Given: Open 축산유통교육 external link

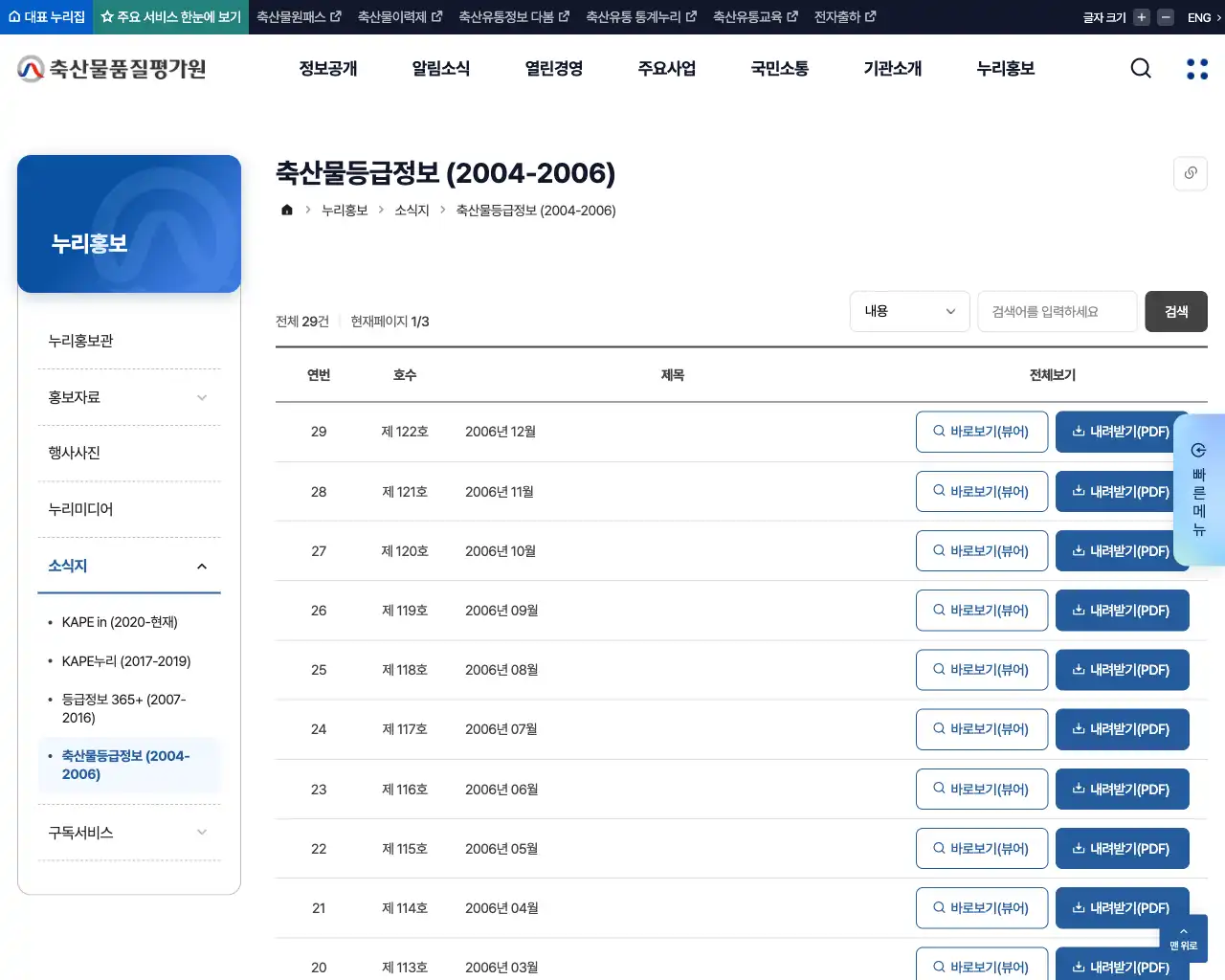Looking at the screenshot, I should 755,17.
